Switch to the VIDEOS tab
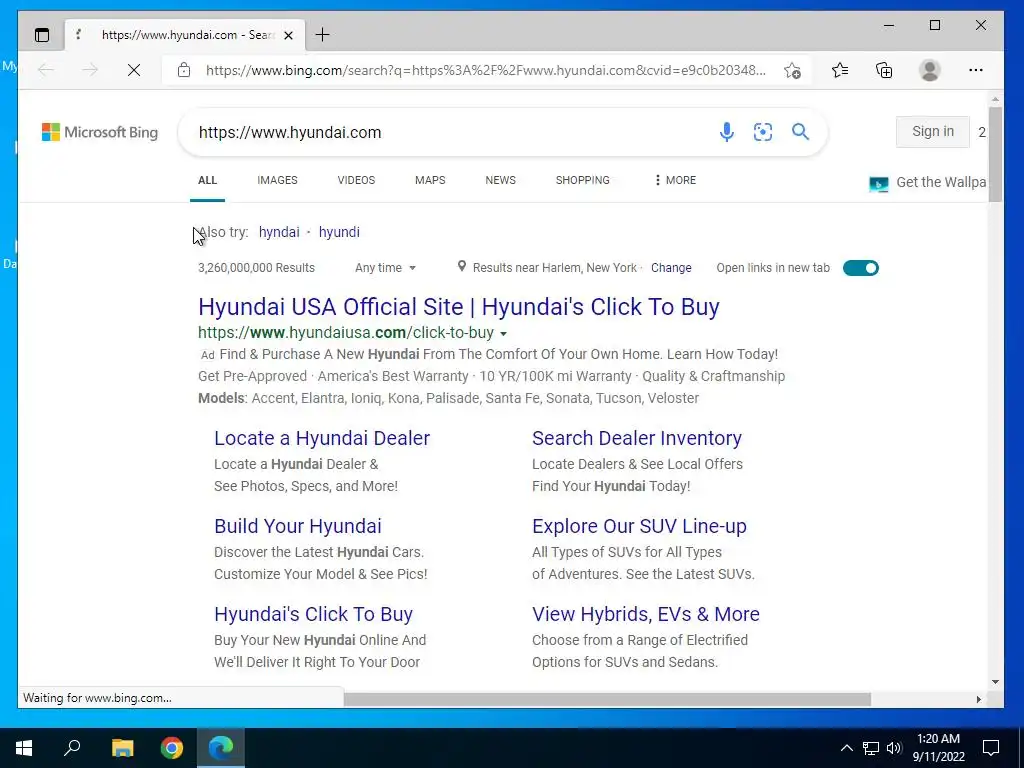 (x=356, y=180)
